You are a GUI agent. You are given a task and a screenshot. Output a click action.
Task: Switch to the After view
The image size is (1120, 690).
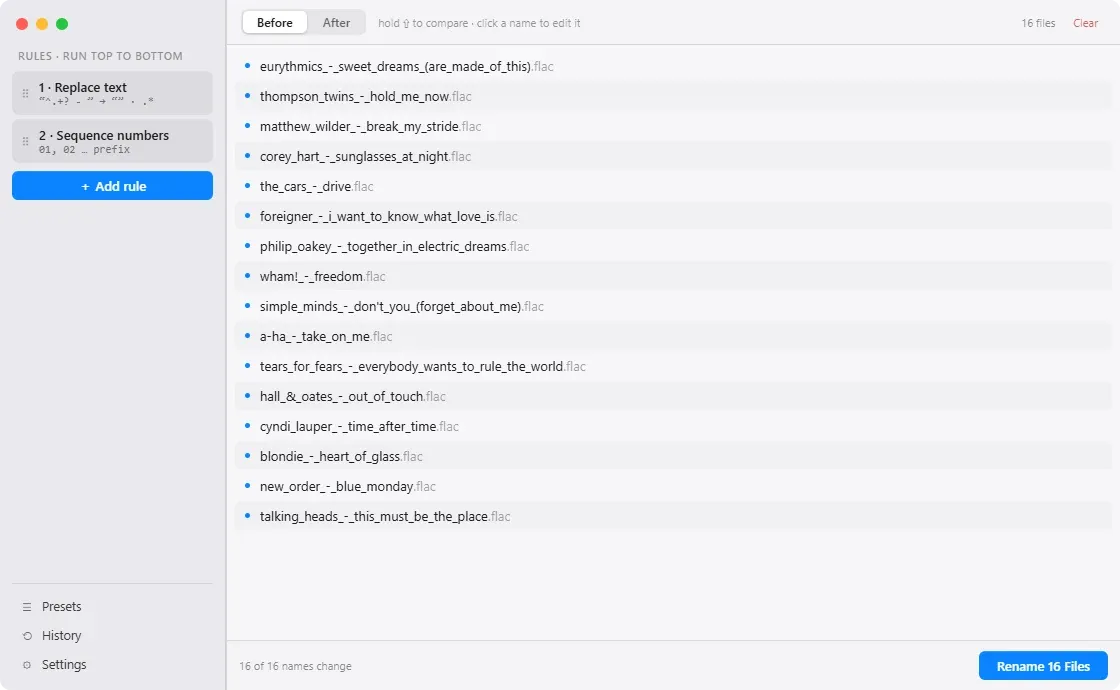pos(336,23)
